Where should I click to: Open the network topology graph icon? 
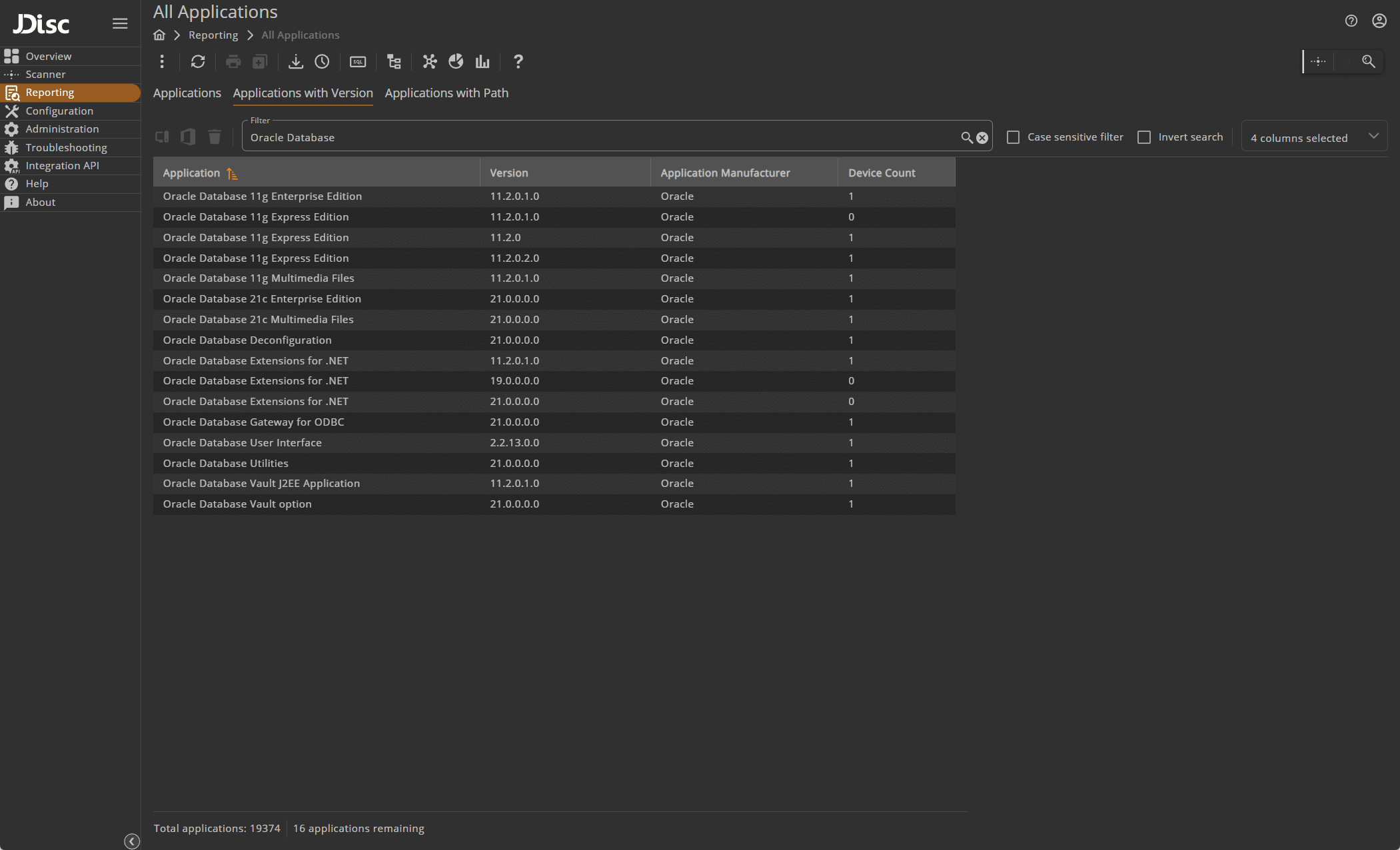click(x=430, y=62)
